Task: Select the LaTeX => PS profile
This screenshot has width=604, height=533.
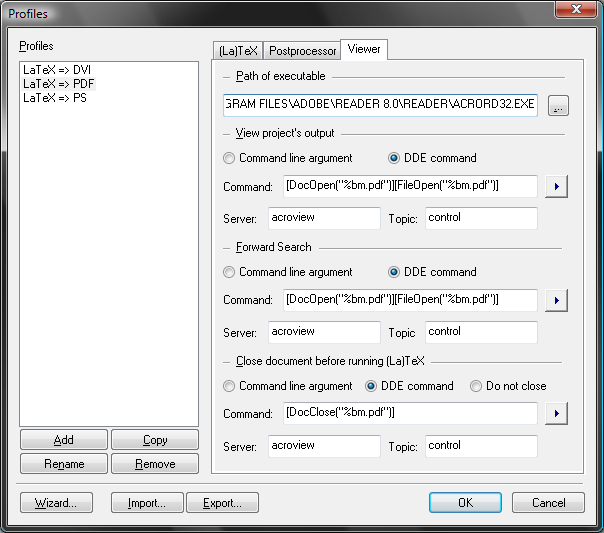Action: tap(55, 98)
